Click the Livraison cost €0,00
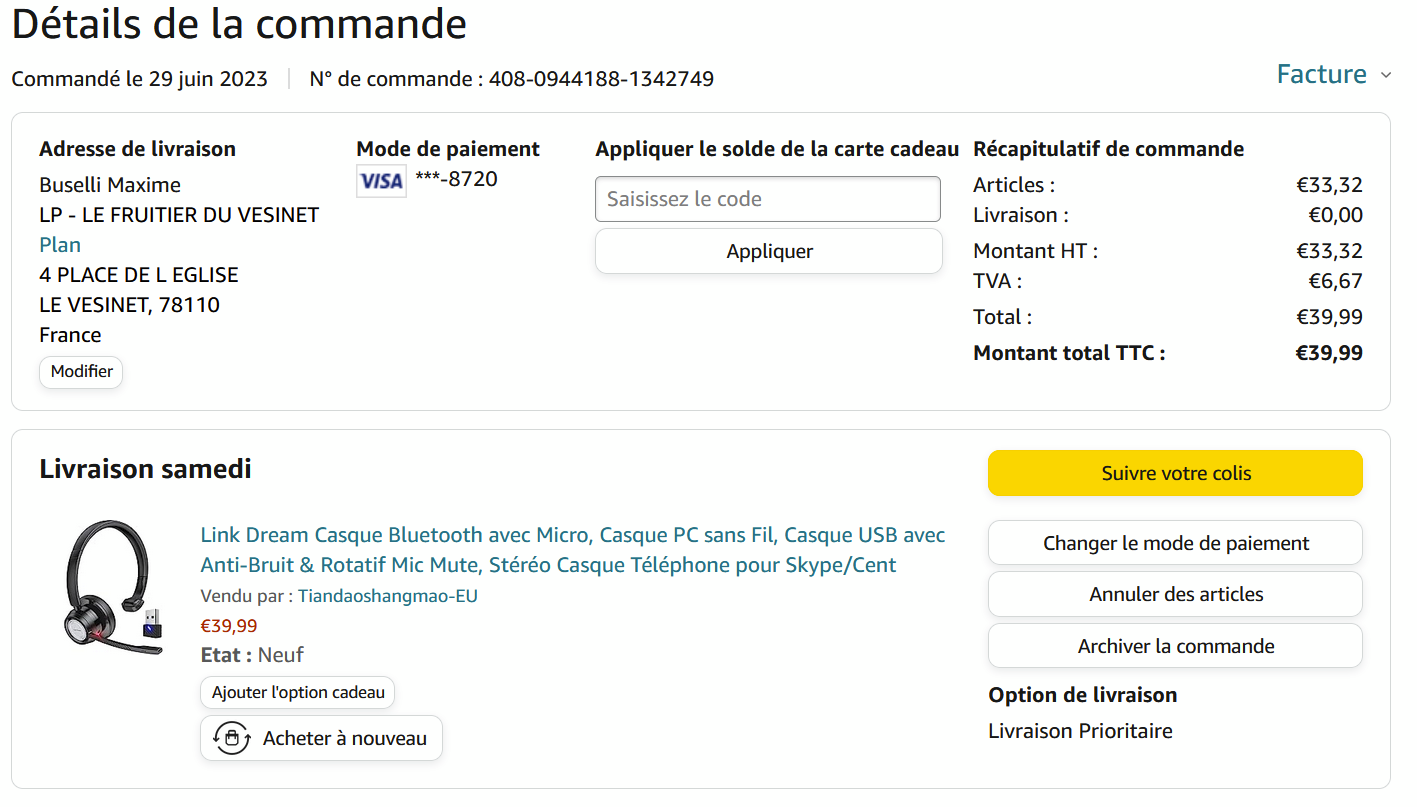This screenshot has width=1417, height=807. 1335,215
